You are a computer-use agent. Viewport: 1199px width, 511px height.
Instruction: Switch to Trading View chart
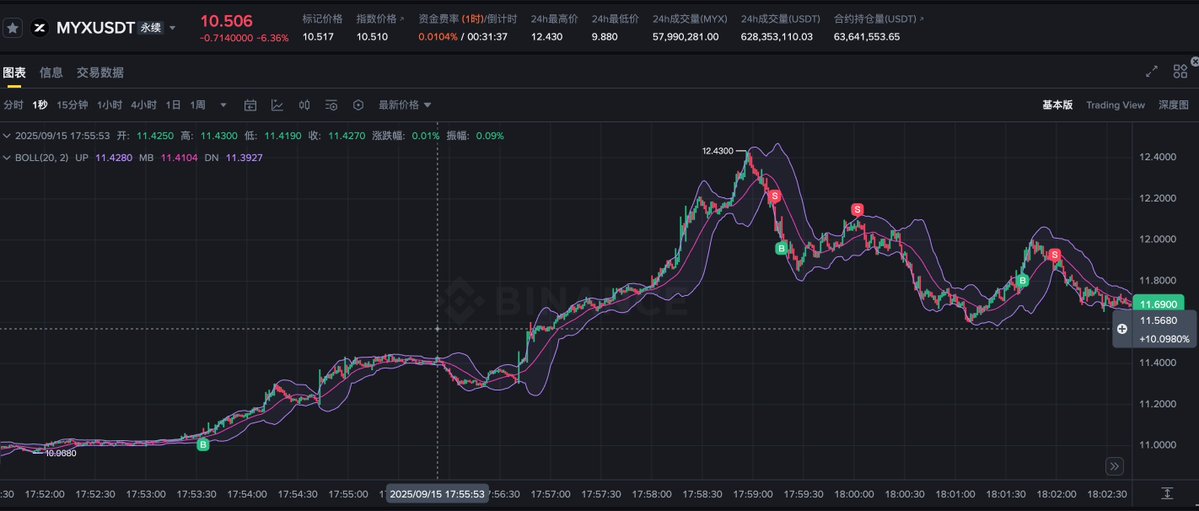[1116, 105]
